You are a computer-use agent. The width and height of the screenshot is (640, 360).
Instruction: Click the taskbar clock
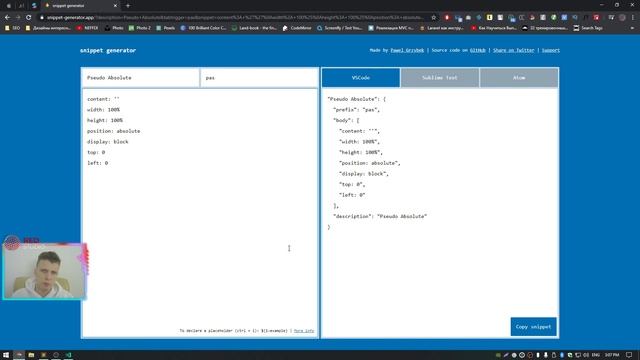coord(612,355)
